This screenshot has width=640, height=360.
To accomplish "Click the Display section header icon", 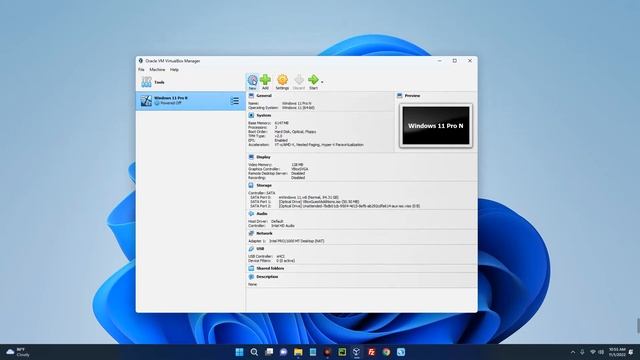I will point(251,157).
